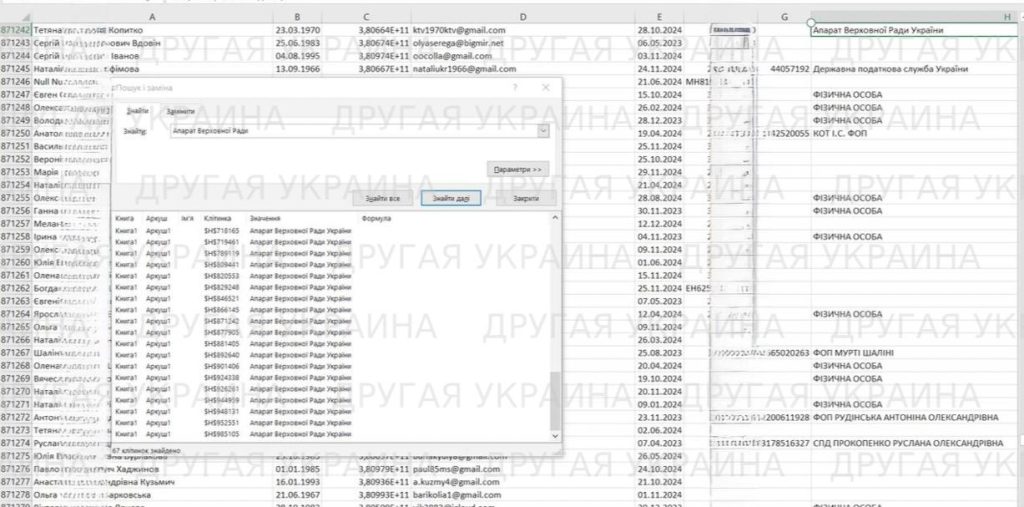Select column D header in spreadsheet
This screenshot has width=1024, height=507.
tap(523, 18)
